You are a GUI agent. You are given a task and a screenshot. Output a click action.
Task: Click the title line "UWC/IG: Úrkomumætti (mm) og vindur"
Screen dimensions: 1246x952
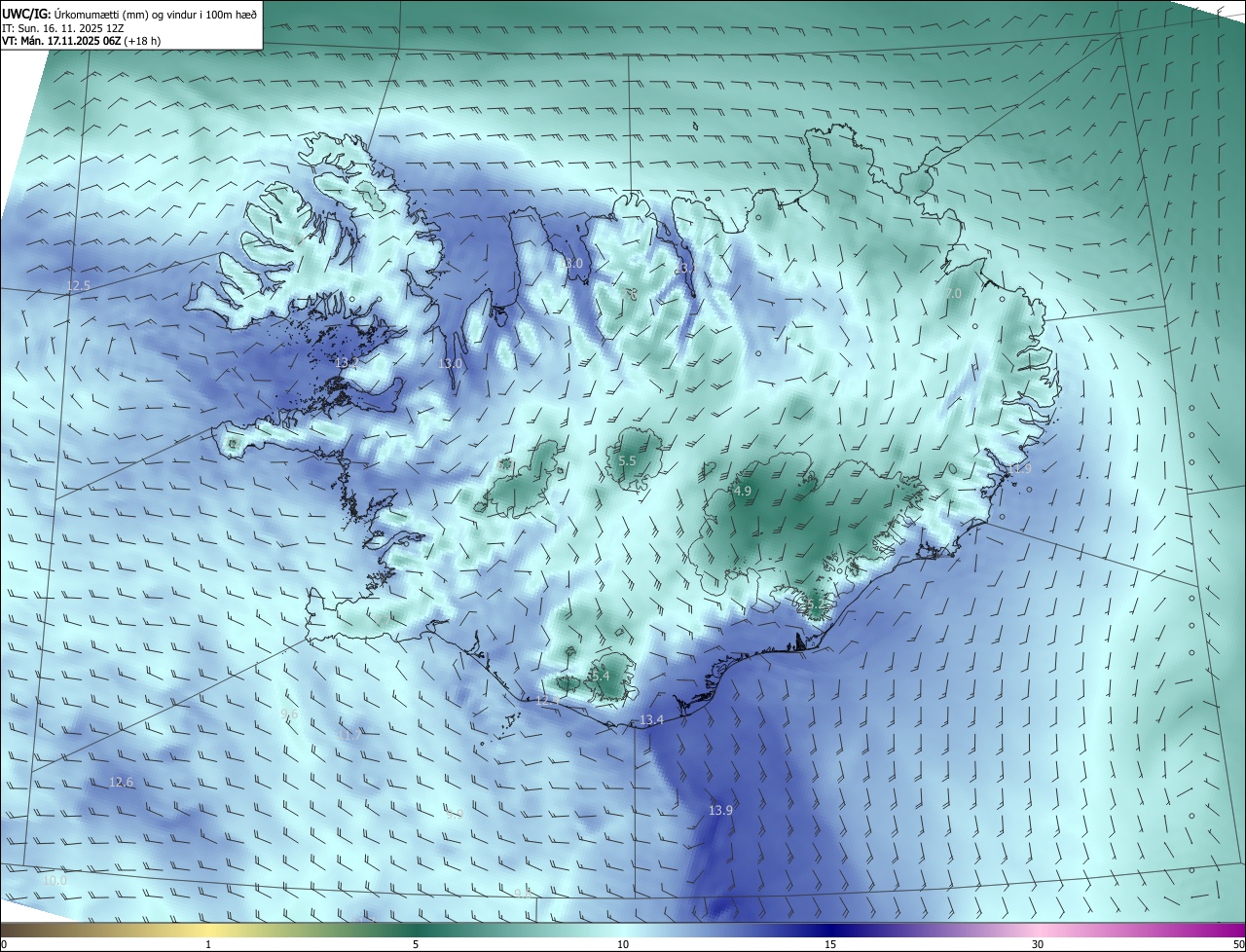tap(130, 15)
